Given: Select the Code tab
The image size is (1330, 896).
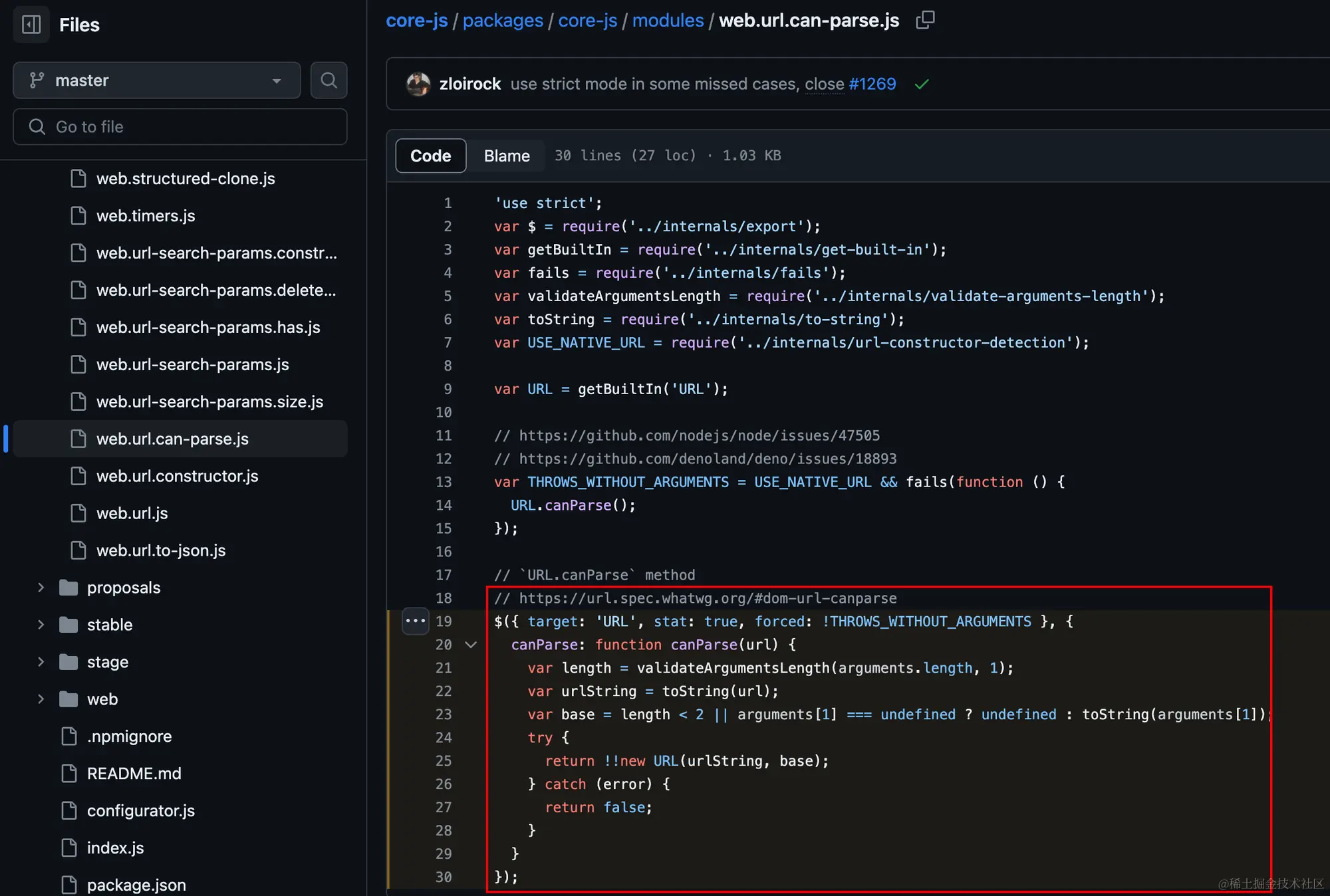Looking at the screenshot, I should [430, 156].
